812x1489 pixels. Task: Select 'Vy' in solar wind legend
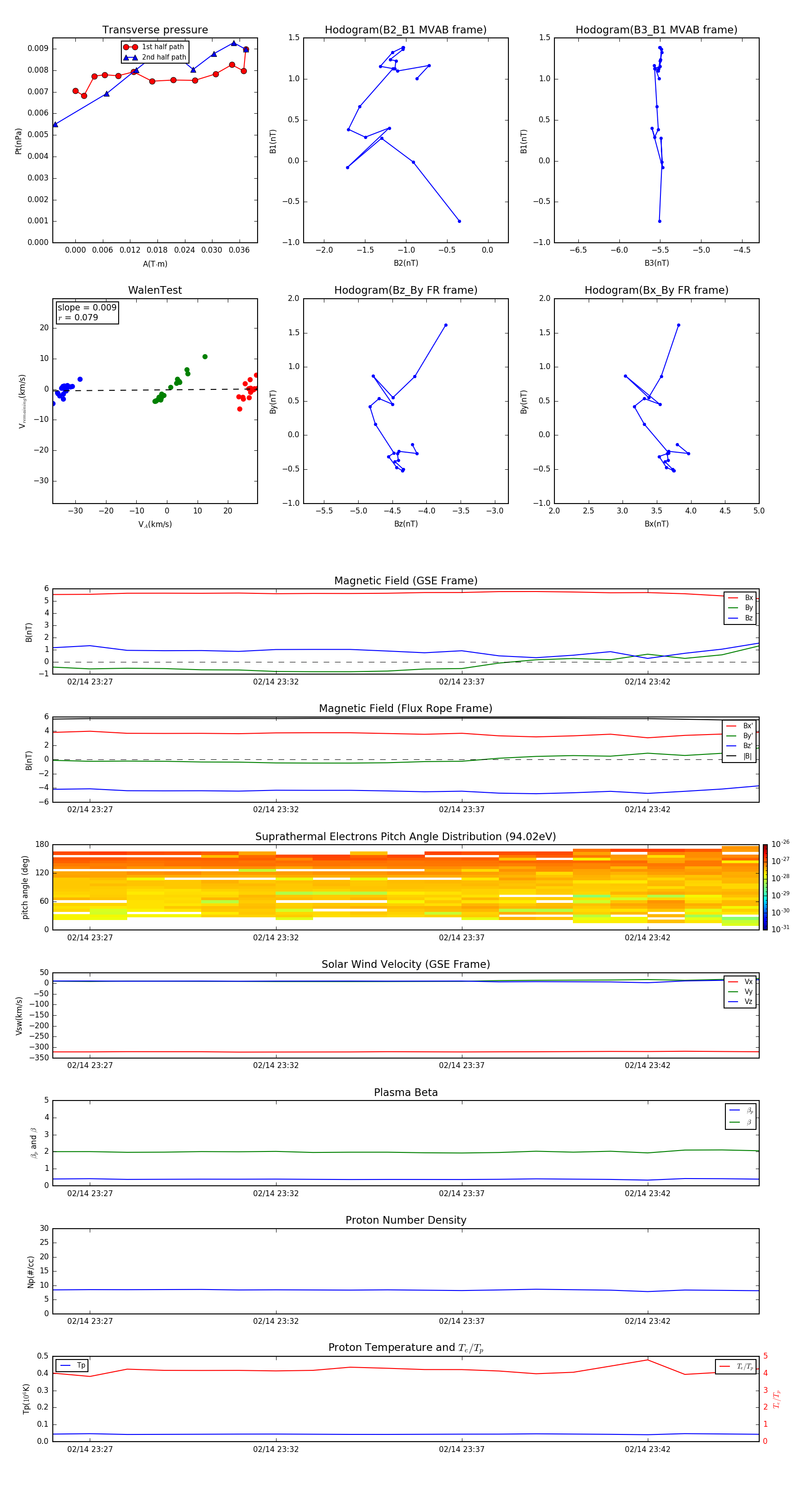point(740,991)
